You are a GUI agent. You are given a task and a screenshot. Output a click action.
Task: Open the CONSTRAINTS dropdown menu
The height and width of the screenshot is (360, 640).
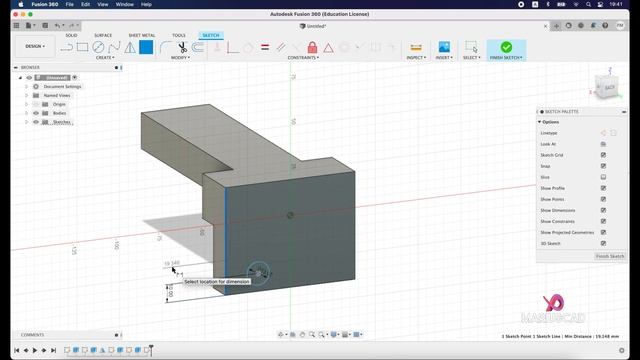pos(303,58)
